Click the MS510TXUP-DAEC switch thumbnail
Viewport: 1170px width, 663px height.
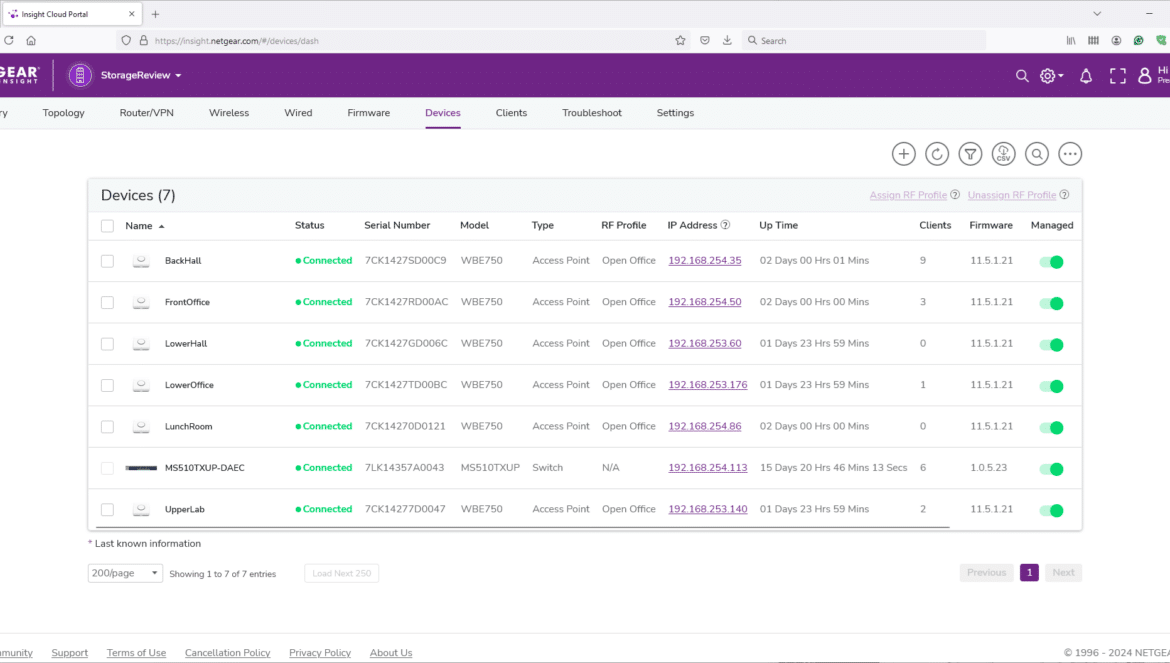click(141, 468)
